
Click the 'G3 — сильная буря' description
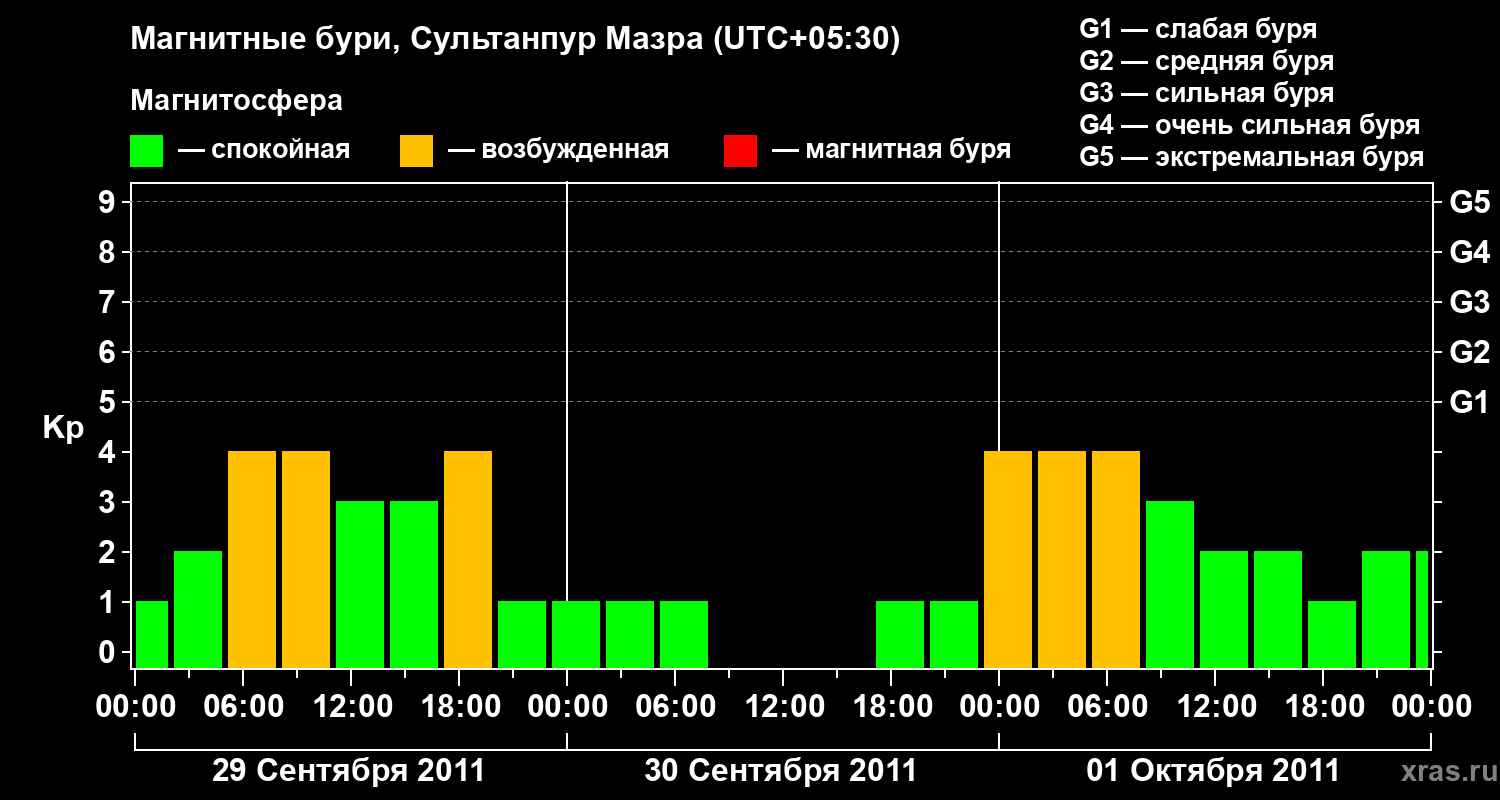[x=1206, y=93]
